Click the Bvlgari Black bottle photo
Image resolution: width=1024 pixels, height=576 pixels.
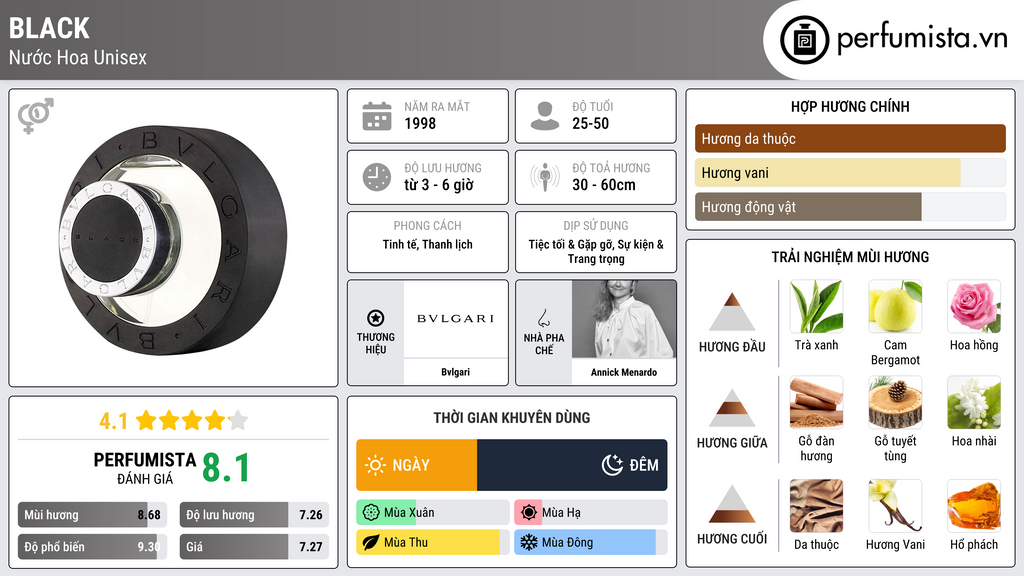click(172, 240)
